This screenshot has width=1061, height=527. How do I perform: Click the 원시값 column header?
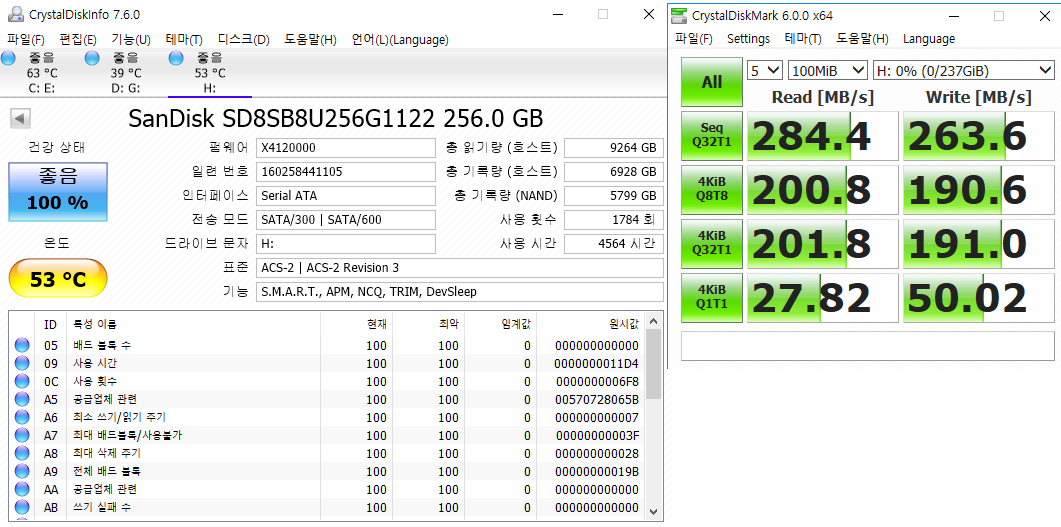[x=623, y=324]
